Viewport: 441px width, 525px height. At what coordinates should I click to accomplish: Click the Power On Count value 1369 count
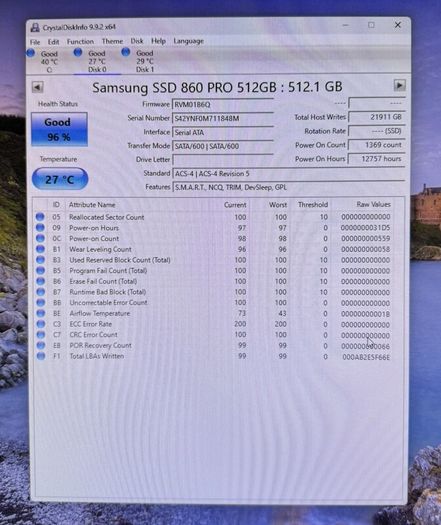(377, 145)
